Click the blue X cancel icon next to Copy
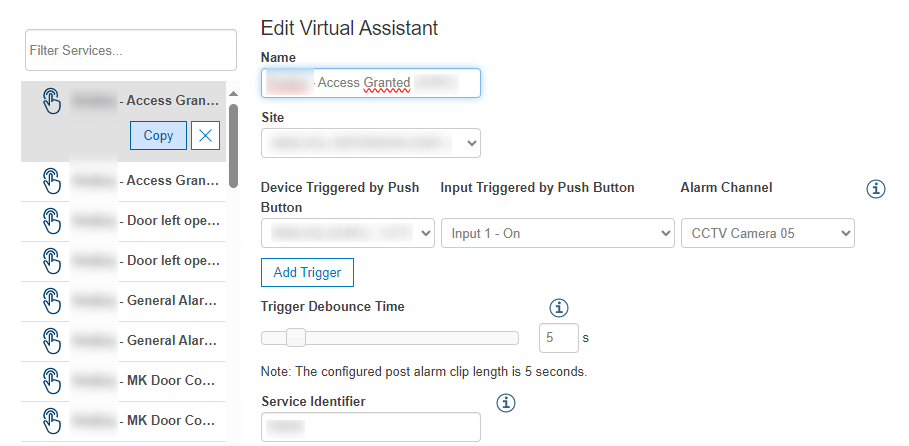The width and height of the screenshot is (909, 446). 206,136
